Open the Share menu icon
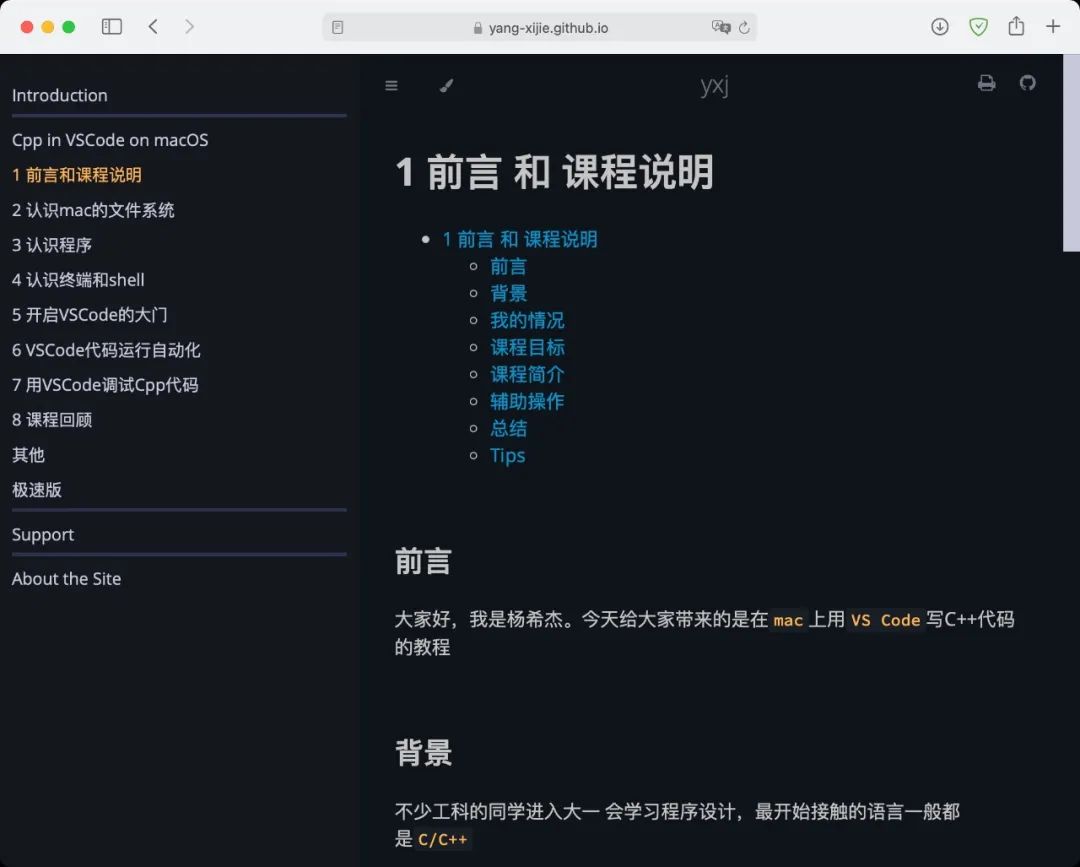This screenshot has width=1080, height=867. point(1016,26)
